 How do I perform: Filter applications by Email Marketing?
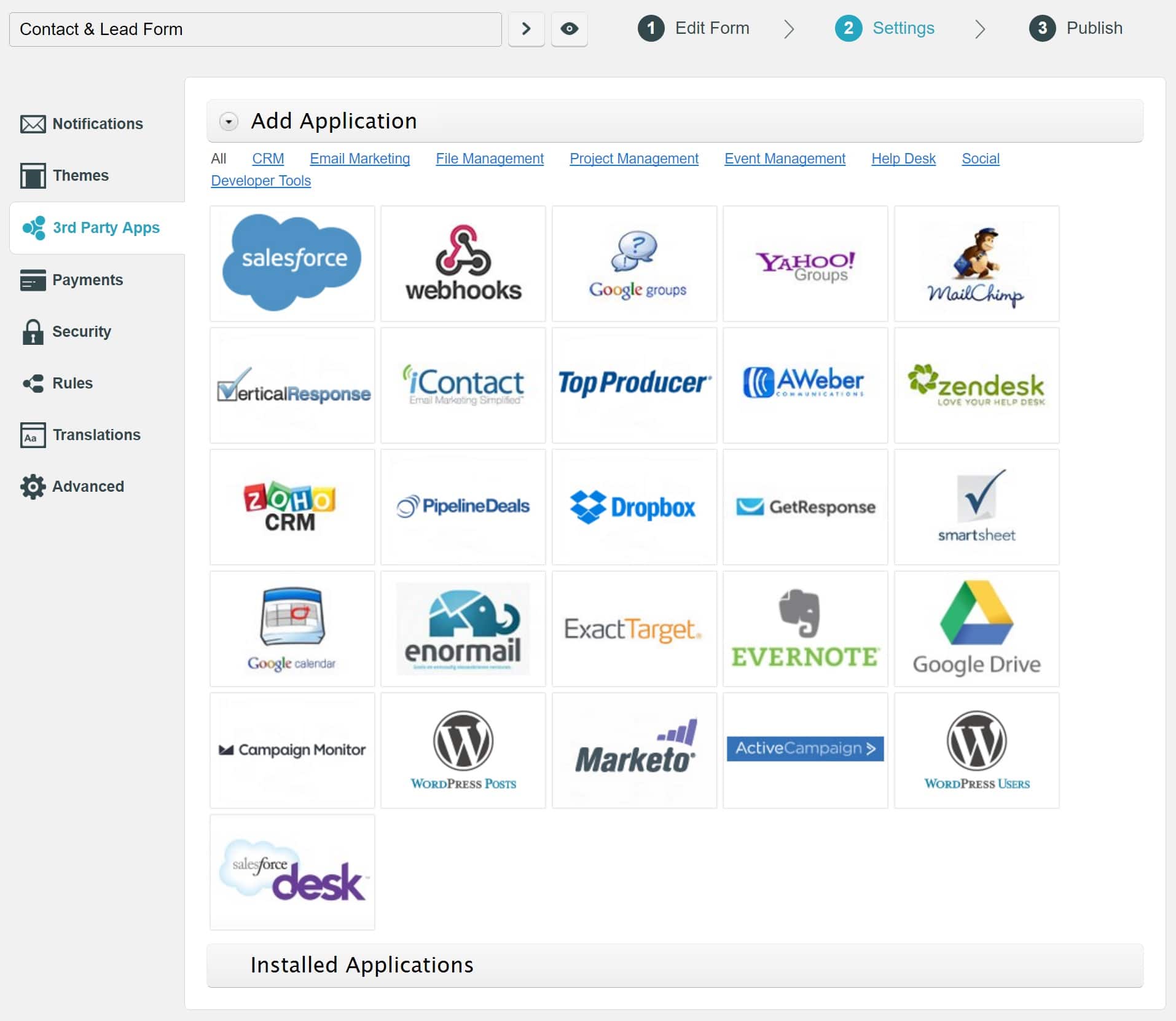click(359, 159)
